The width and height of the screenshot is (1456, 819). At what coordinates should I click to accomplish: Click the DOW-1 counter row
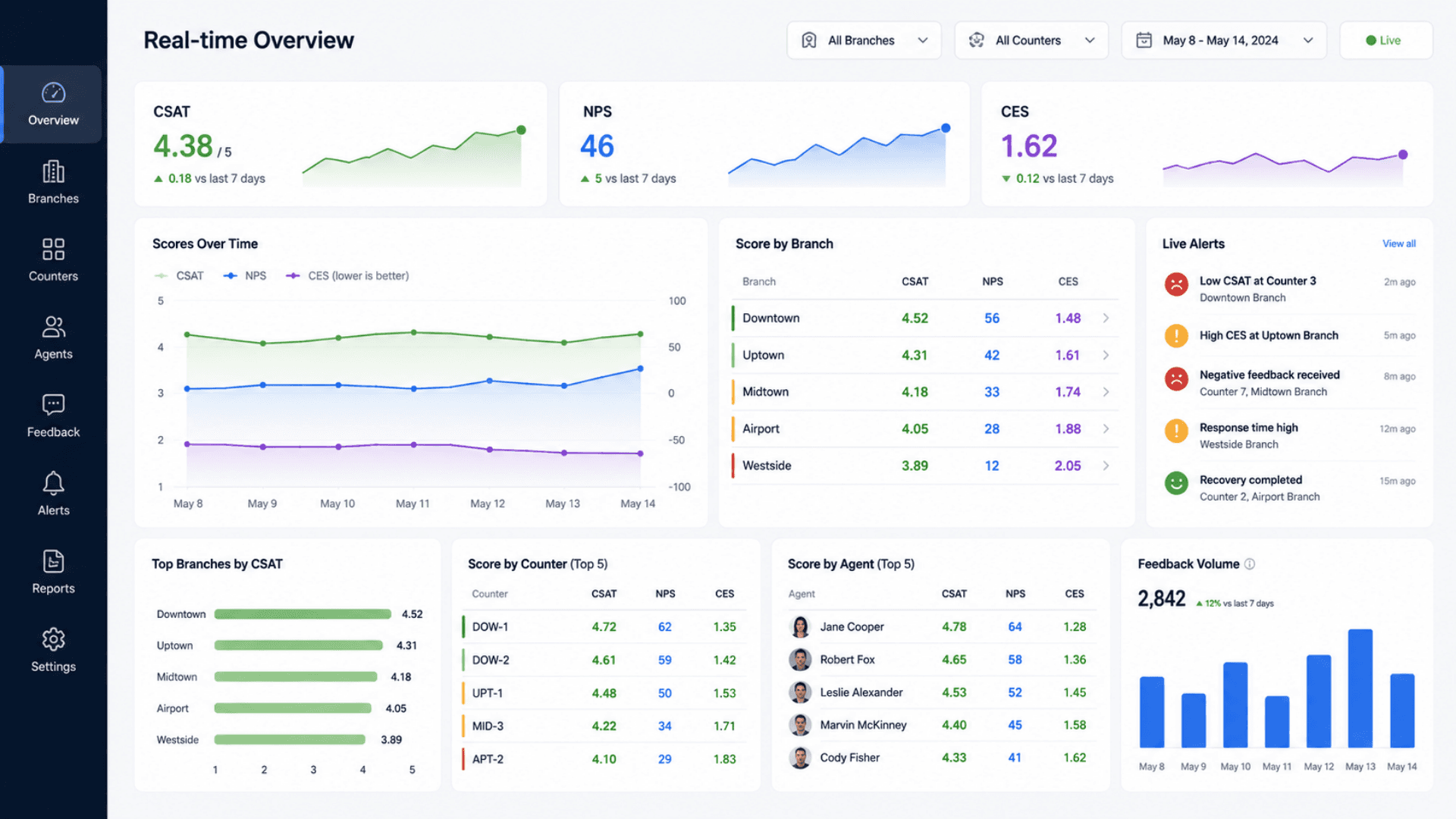(x=604, y=627)
